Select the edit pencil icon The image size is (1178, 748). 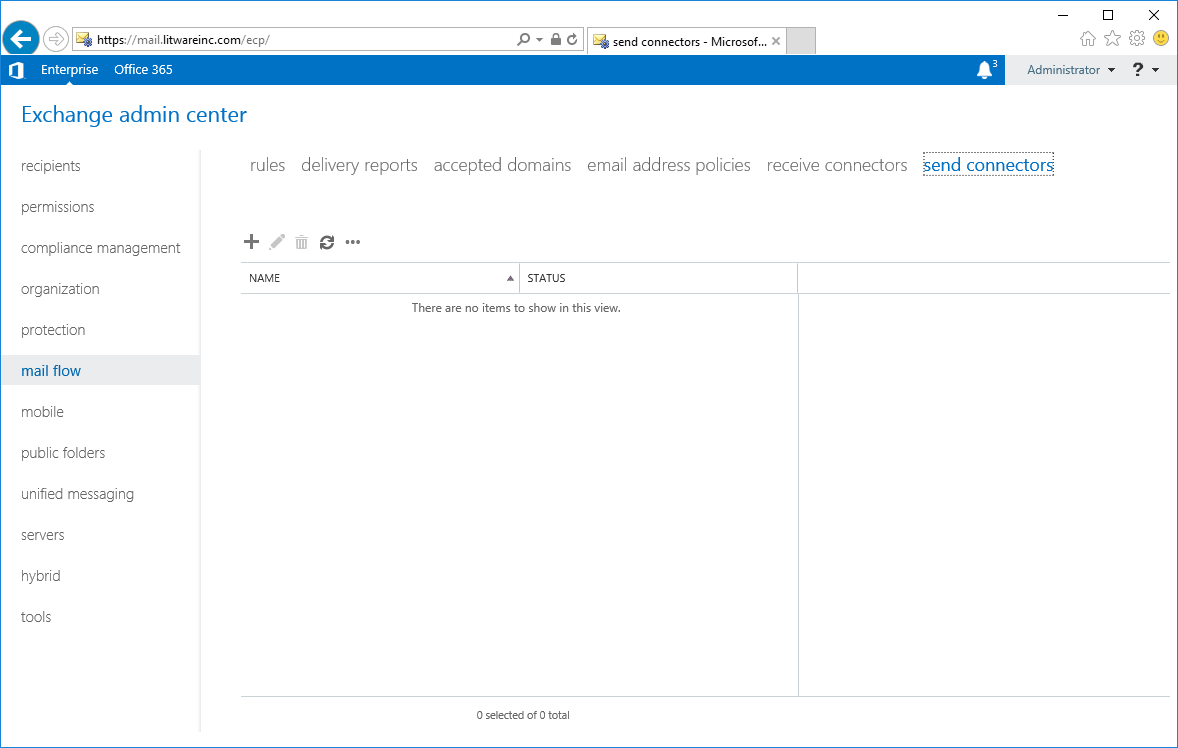coord(276,242)
